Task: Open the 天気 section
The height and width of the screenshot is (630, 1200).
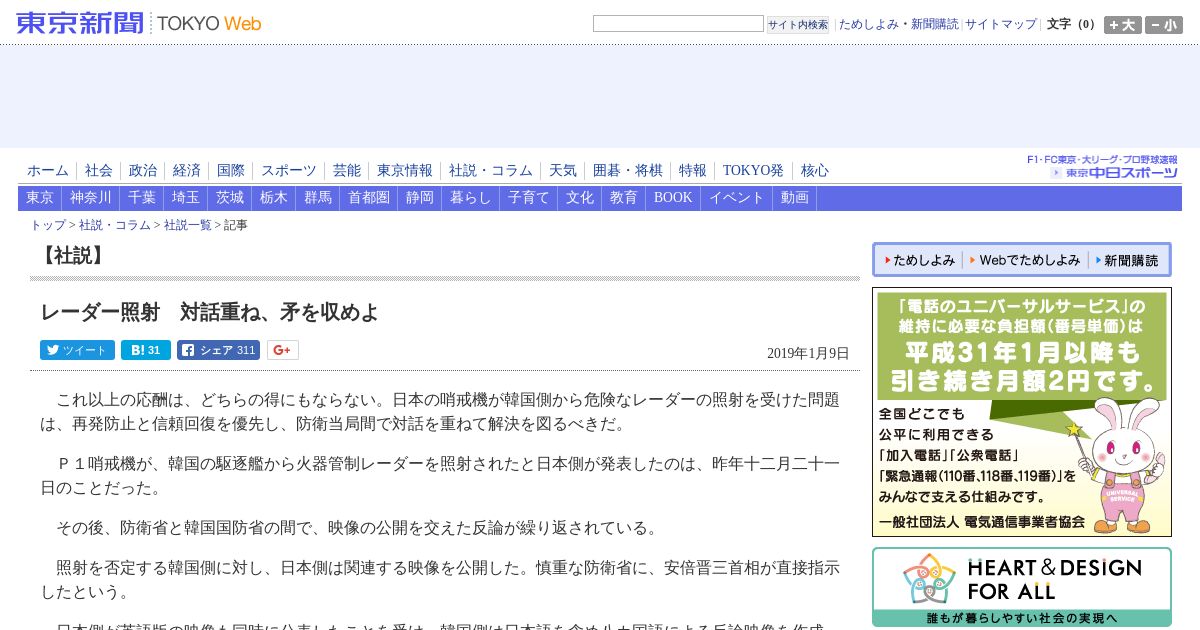Action: (563, 171)
